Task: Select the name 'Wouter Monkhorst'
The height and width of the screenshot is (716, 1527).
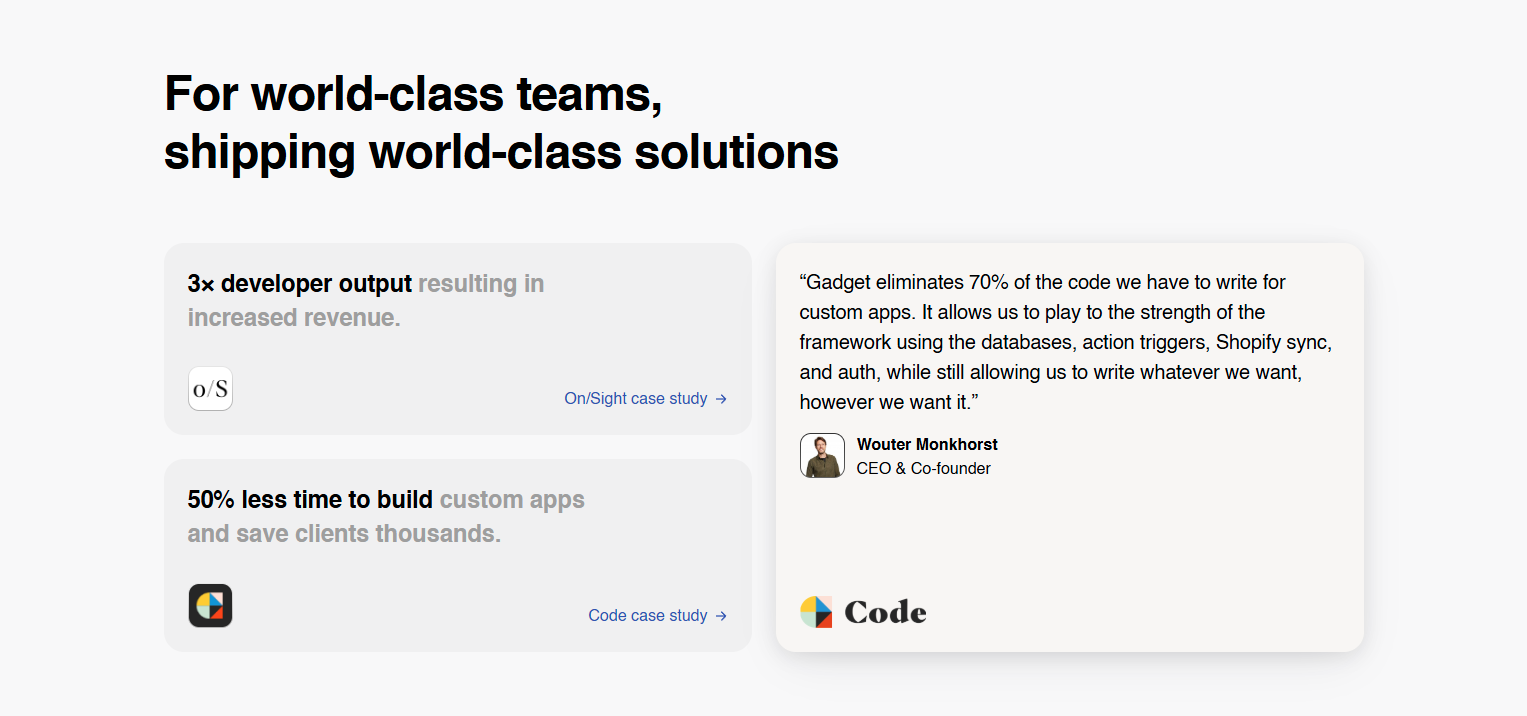Action: click(x=927, y=444)
